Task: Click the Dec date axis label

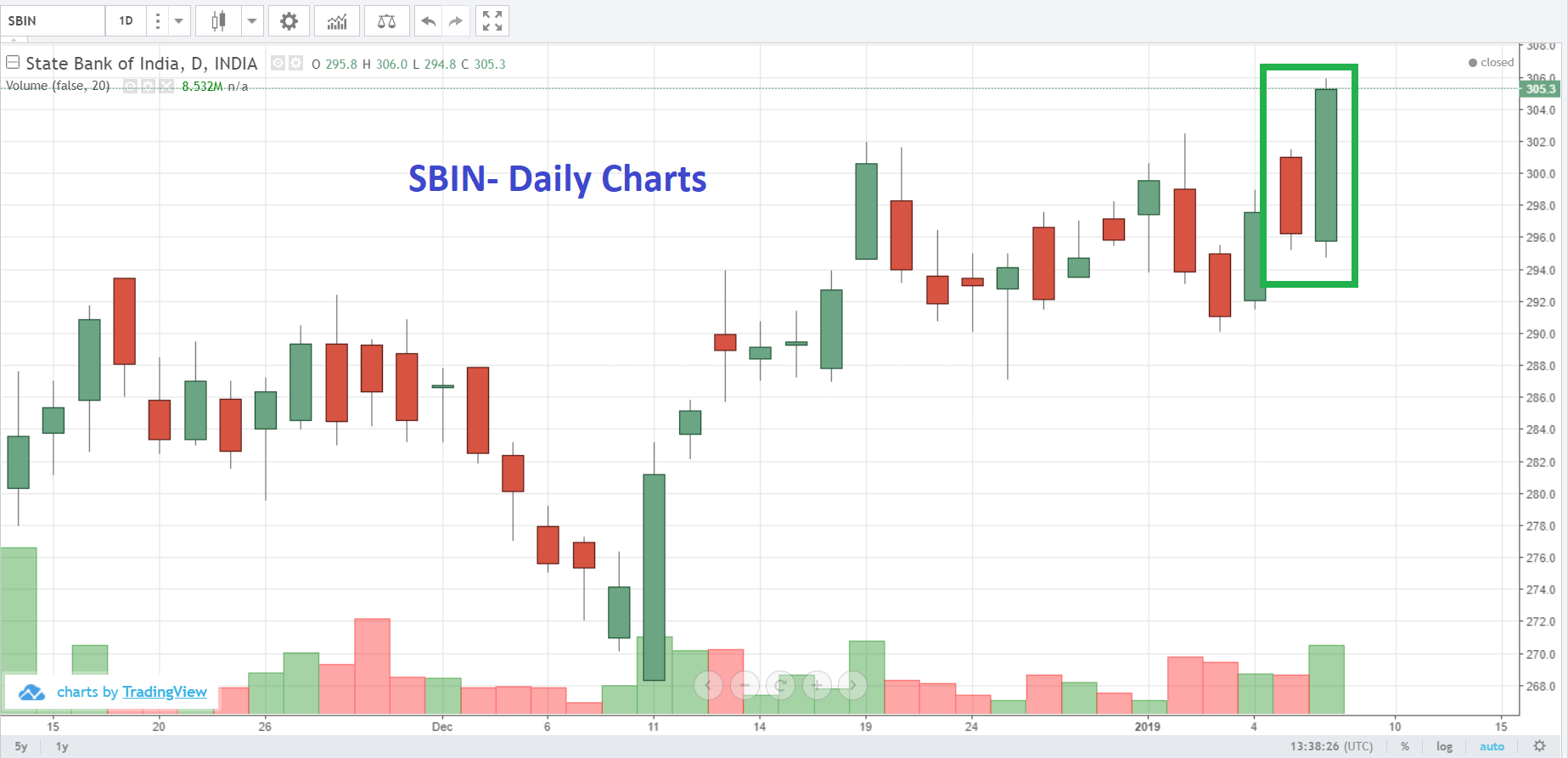Action: (441, 727)
